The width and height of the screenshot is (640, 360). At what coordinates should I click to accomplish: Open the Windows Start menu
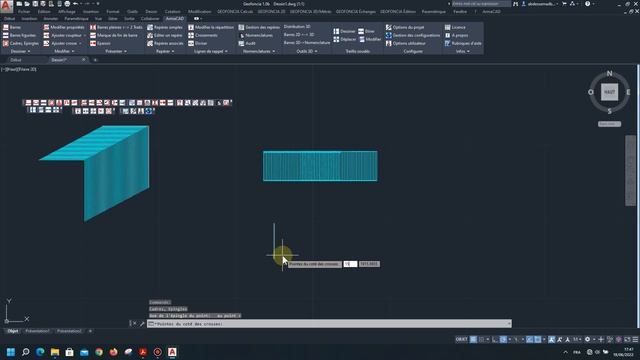pyautogui.click(x=11, y=352)
